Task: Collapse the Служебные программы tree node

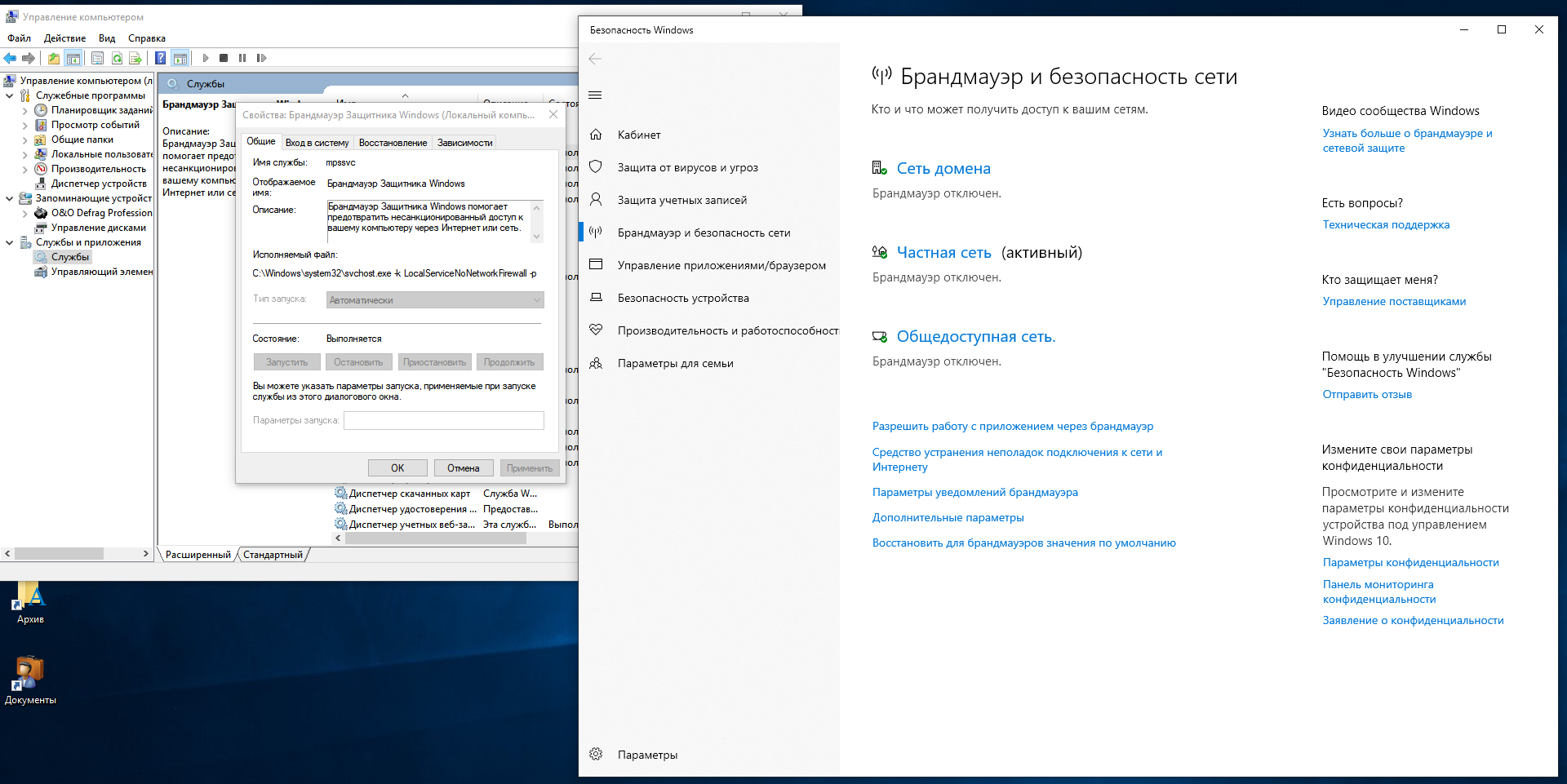Action: pos(10,95)
